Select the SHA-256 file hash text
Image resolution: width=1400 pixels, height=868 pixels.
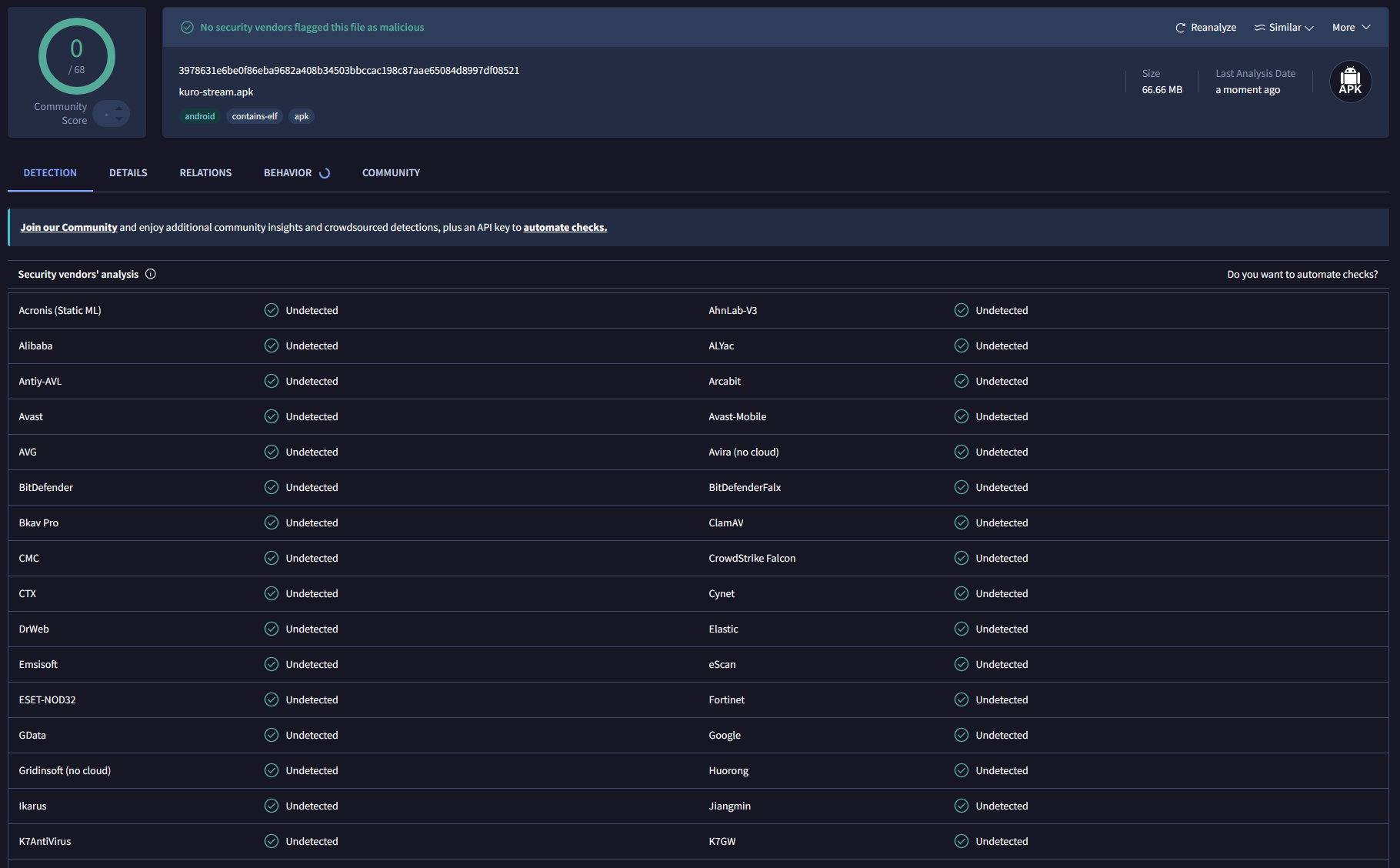pos(349,71)
